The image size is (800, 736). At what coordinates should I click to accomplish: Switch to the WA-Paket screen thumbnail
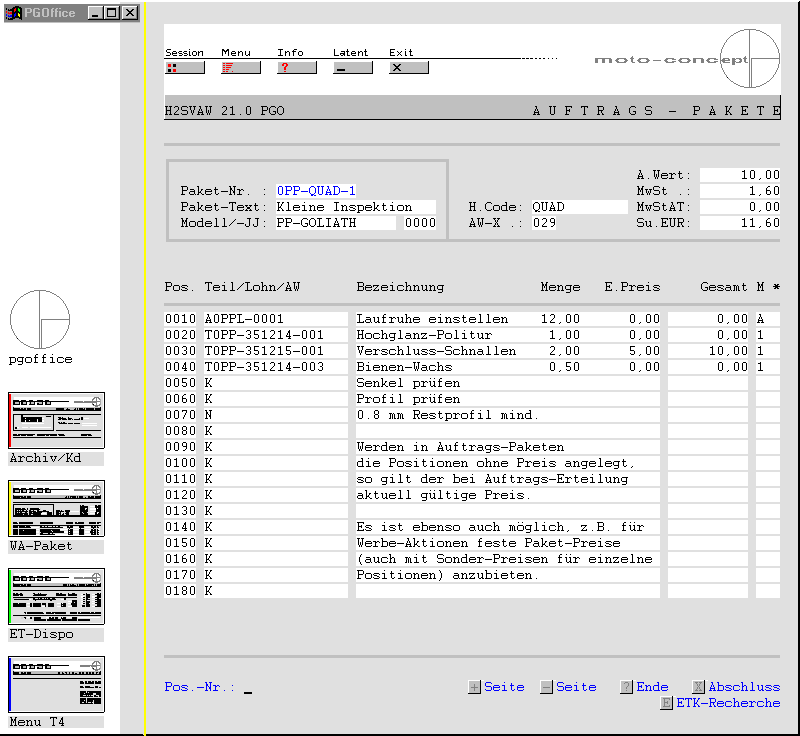tap(56, 508)
